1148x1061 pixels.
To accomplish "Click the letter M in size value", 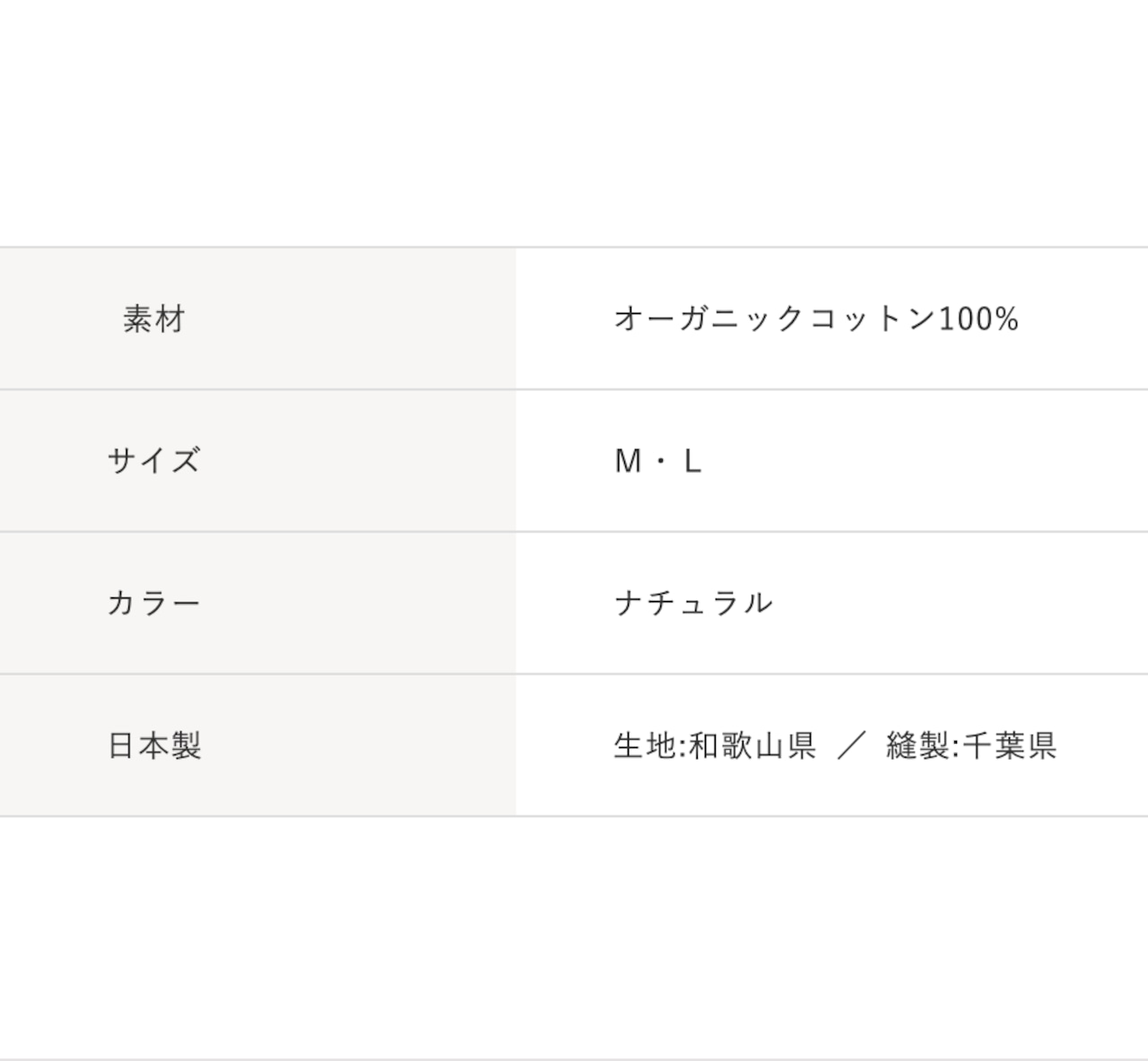I will (628, 461).
